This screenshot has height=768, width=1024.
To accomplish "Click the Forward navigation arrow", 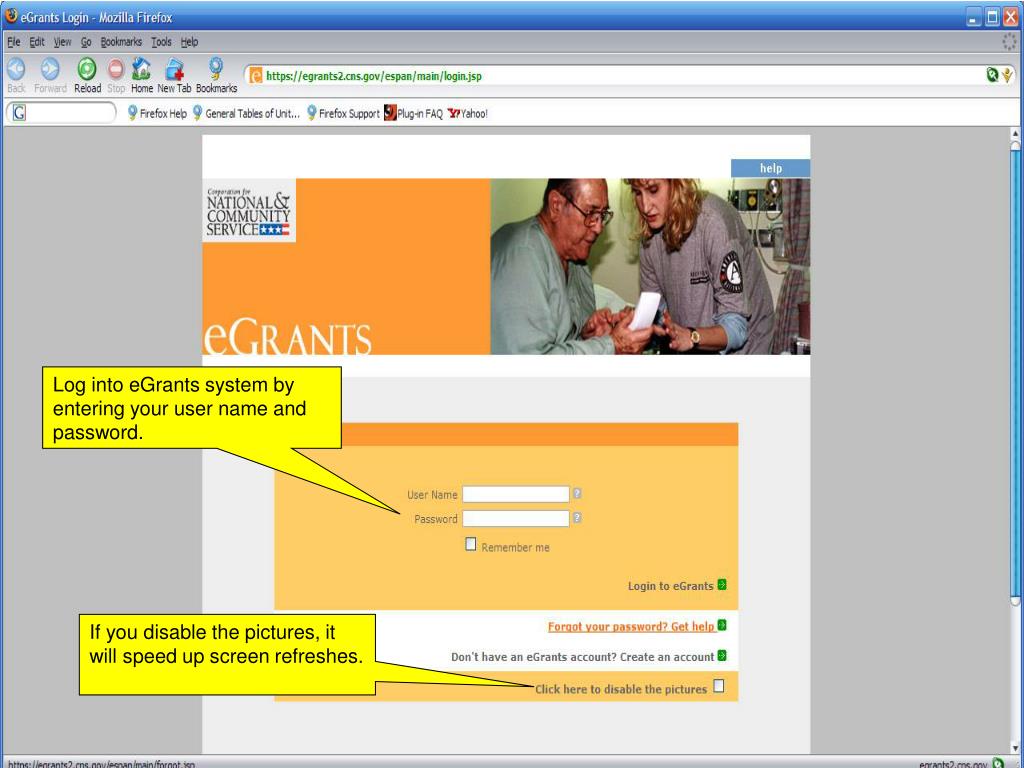I will [x=50, y=69].
